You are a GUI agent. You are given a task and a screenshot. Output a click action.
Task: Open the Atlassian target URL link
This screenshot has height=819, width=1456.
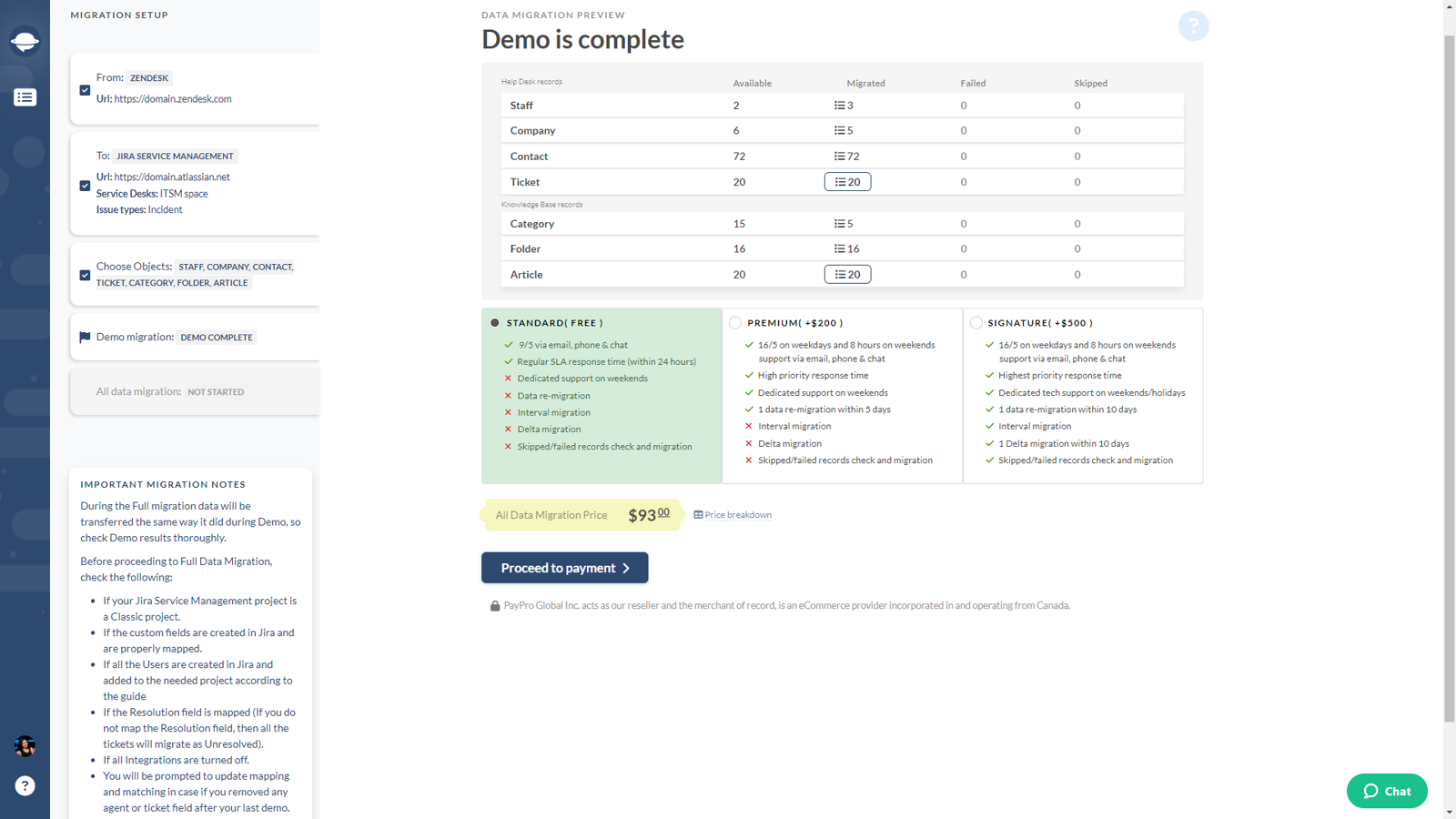[172, 177]
